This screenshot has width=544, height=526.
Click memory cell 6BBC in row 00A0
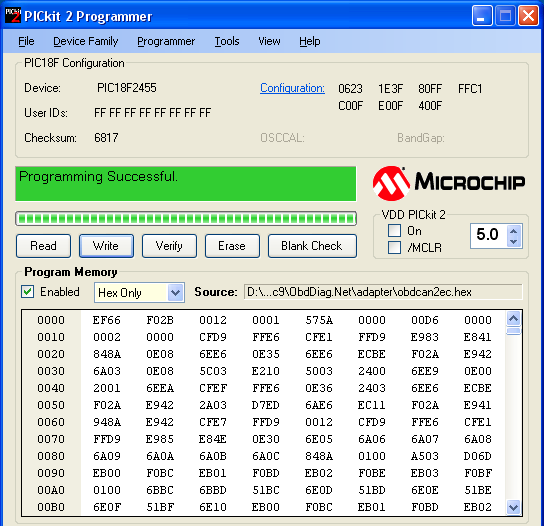click(x=160, y=490)
